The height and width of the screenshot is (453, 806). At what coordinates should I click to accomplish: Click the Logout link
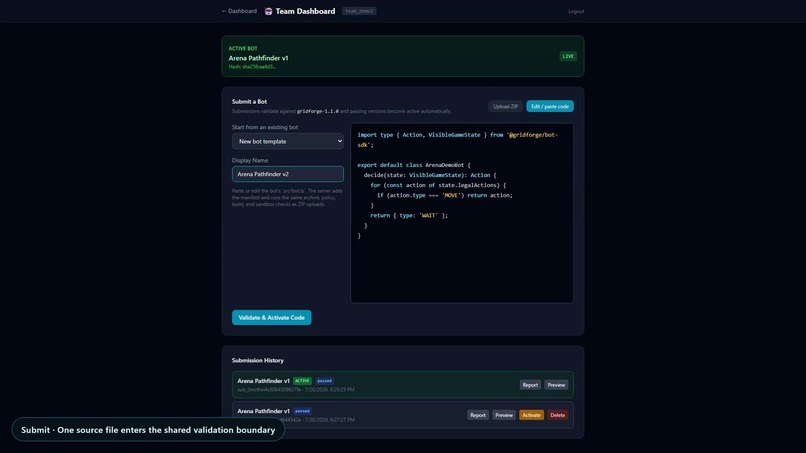[576, 11]
